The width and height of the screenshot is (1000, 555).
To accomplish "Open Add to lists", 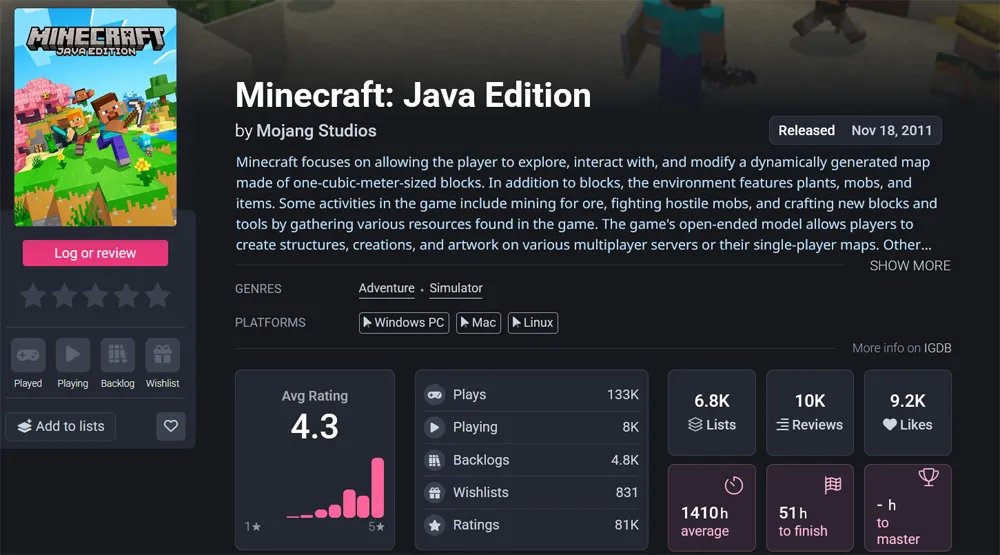I will 61,426.
